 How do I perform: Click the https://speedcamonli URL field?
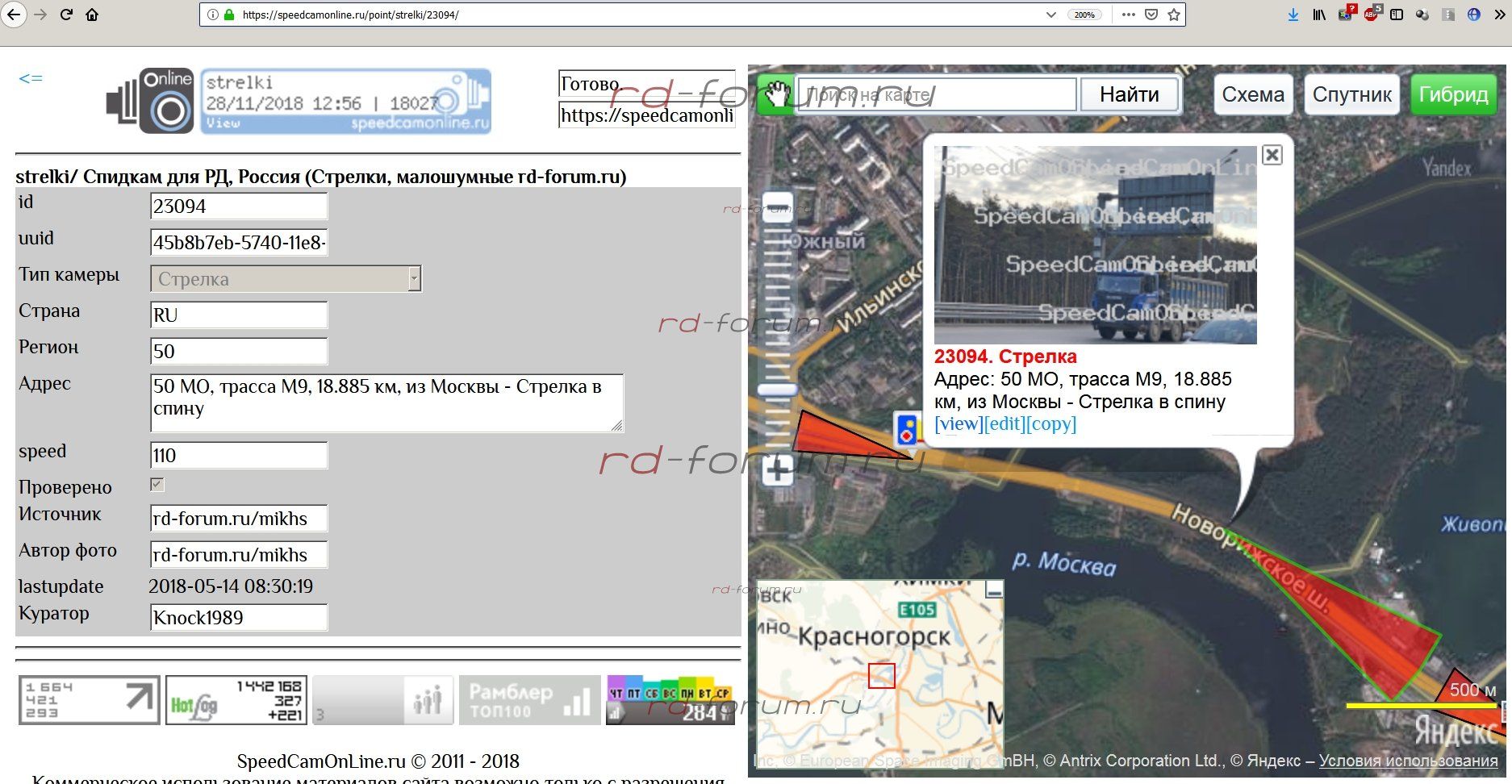click(x=646, y=115)
